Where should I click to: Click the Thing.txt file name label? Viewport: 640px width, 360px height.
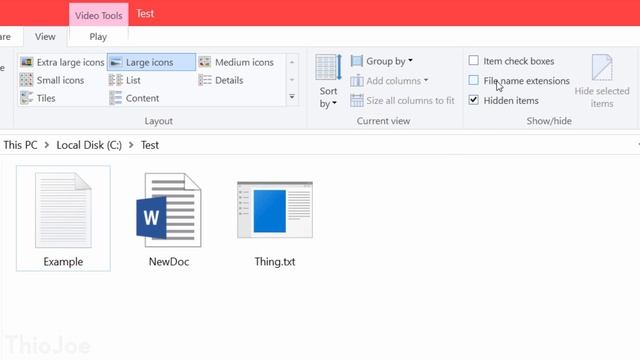pos(275,262)
